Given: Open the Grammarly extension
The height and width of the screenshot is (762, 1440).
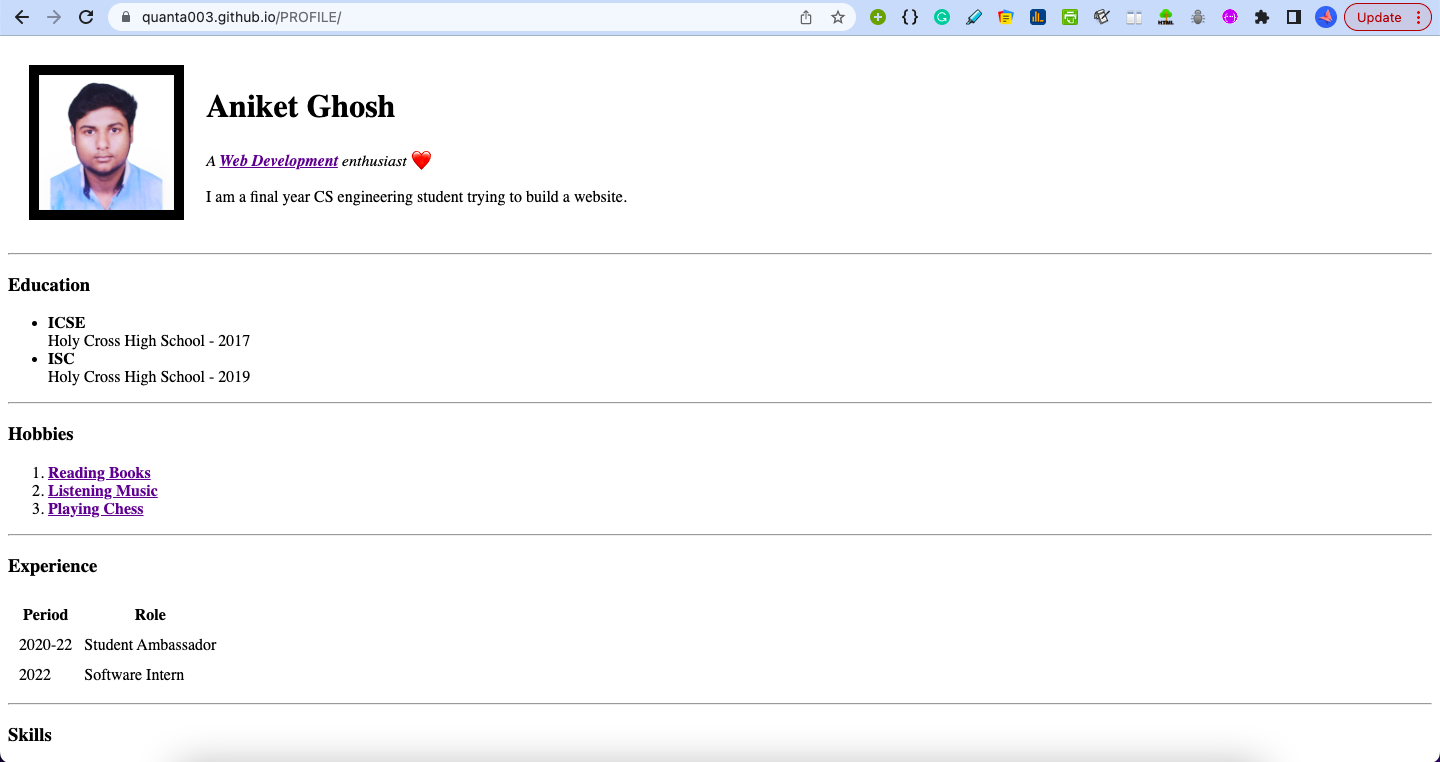Looking at the screenshot, I should 942,17.
